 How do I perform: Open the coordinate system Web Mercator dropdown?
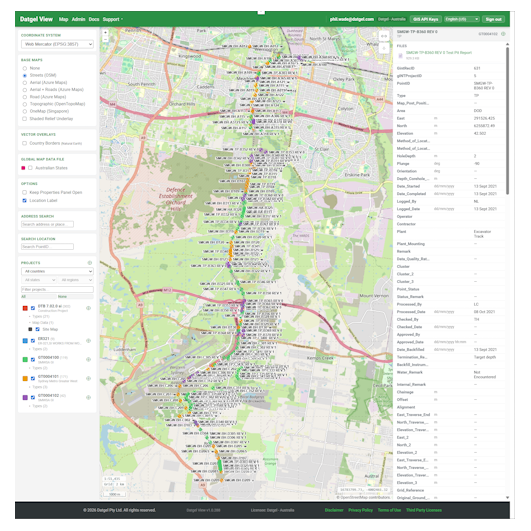pyautogui.click(x=57, y=44)
